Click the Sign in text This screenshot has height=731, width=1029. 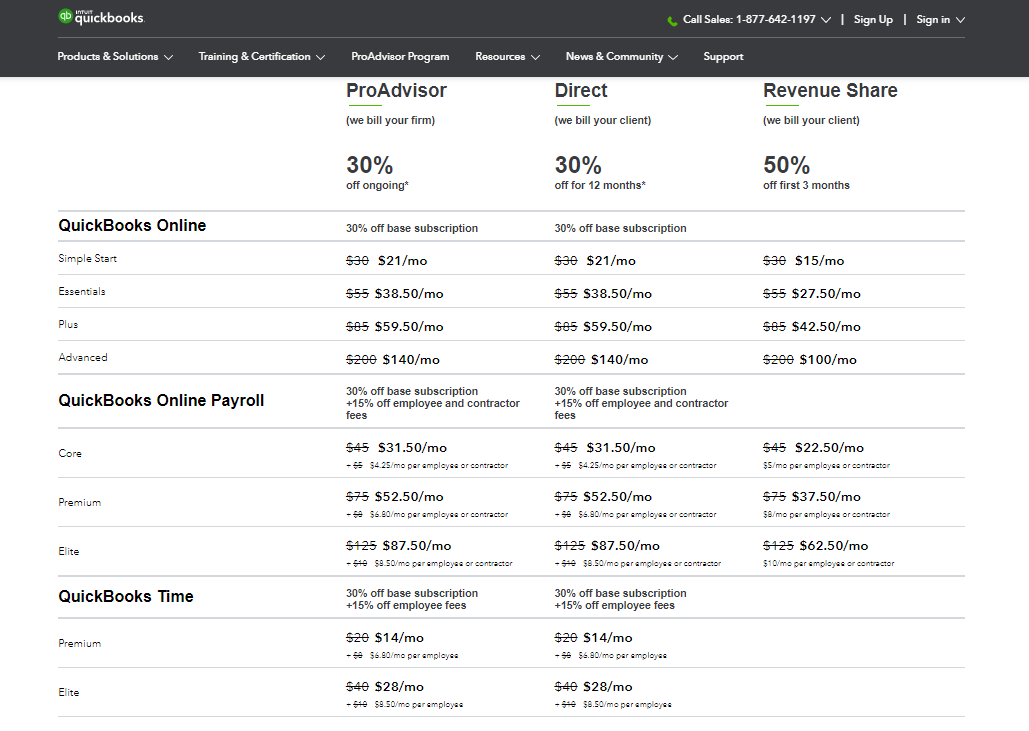(933, 20)
